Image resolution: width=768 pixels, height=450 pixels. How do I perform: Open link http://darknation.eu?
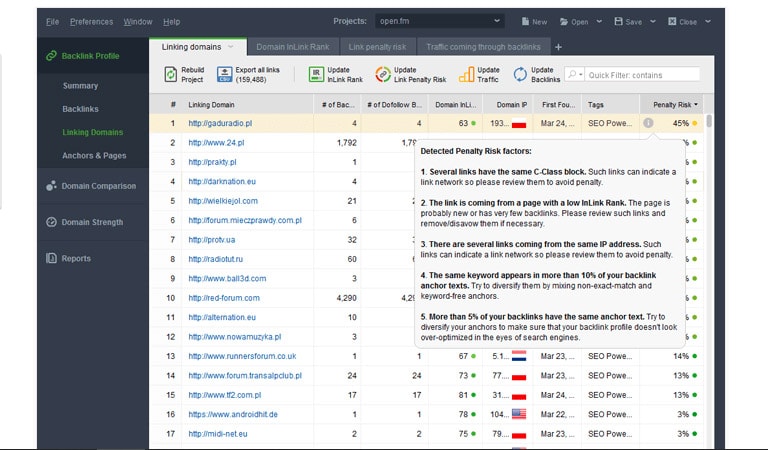coord(222,181)
